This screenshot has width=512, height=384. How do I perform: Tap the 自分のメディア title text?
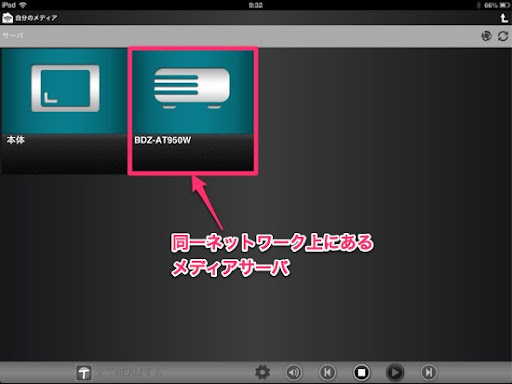point(36,18)
